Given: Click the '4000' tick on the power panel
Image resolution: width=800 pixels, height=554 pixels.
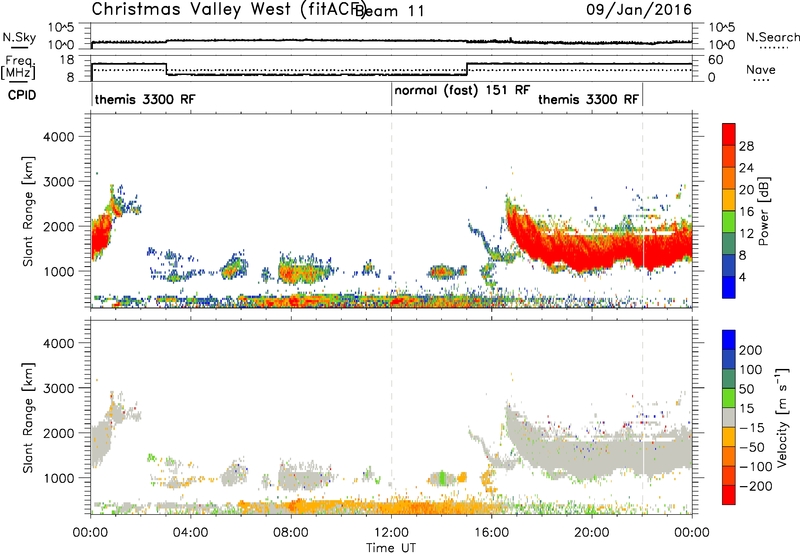Looking at the screenshot, I should click(x=58, y=137).
